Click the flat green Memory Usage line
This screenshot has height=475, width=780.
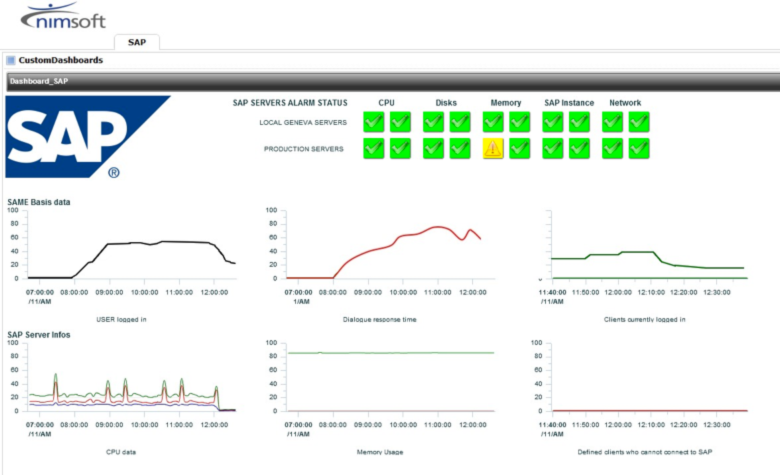390,353
